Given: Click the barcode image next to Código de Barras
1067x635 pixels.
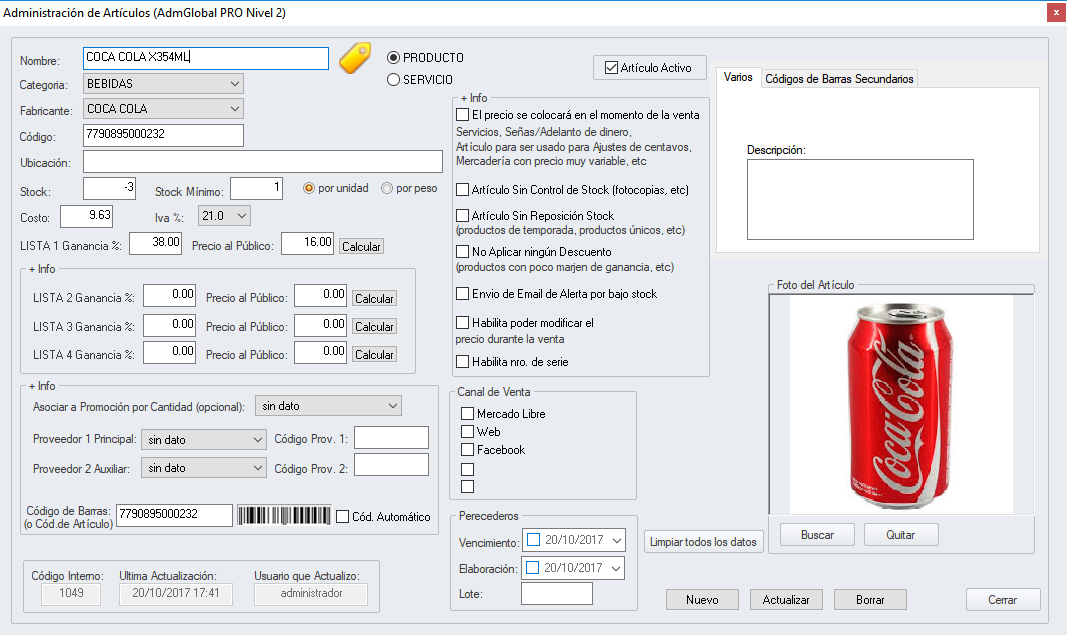Looking at the screenshot, I should point(284,515).
